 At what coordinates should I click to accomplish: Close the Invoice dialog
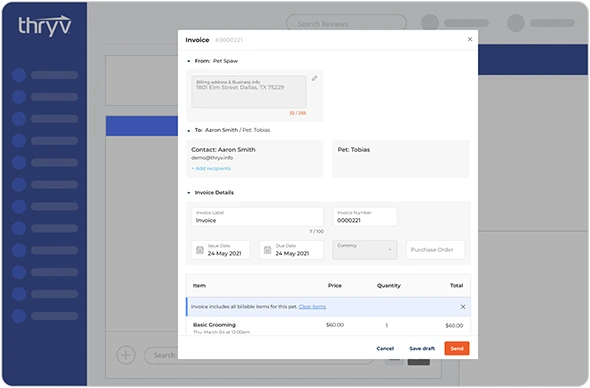470,39
